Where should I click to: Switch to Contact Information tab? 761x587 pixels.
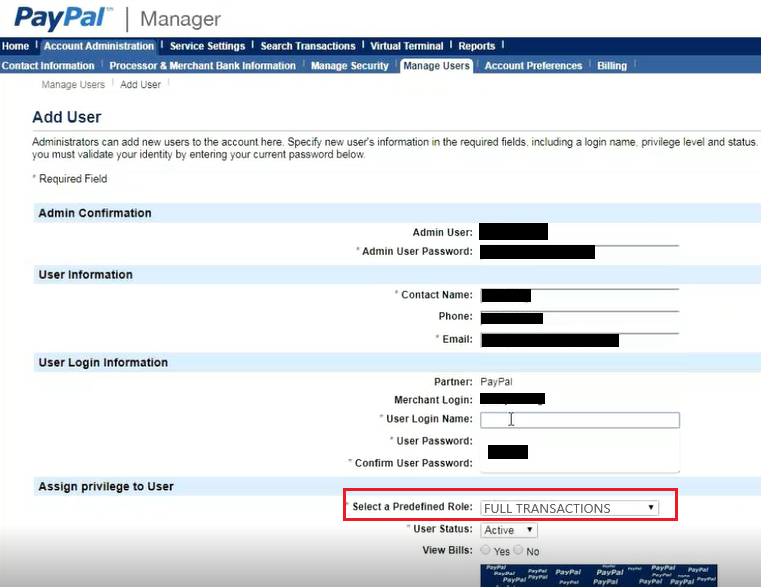coord(48,66)
